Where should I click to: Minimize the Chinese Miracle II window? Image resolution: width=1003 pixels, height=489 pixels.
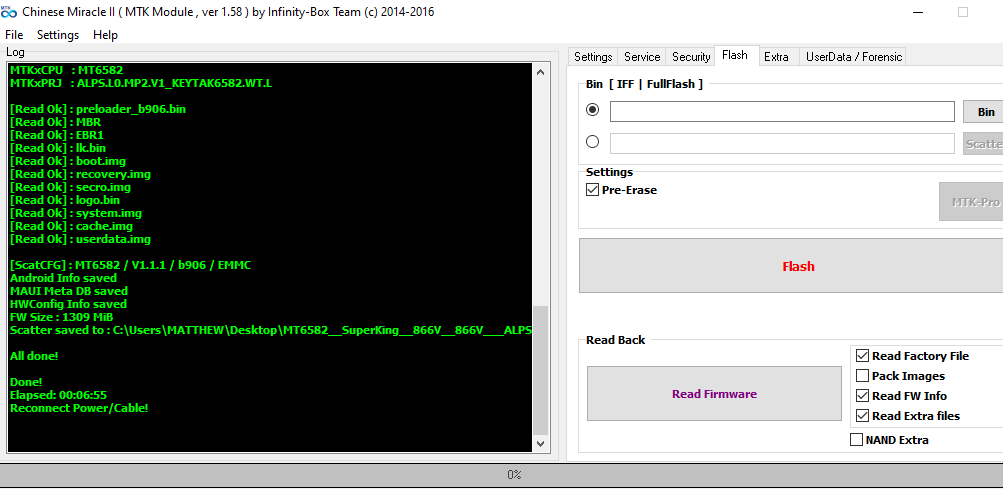(x=918, y=12)
